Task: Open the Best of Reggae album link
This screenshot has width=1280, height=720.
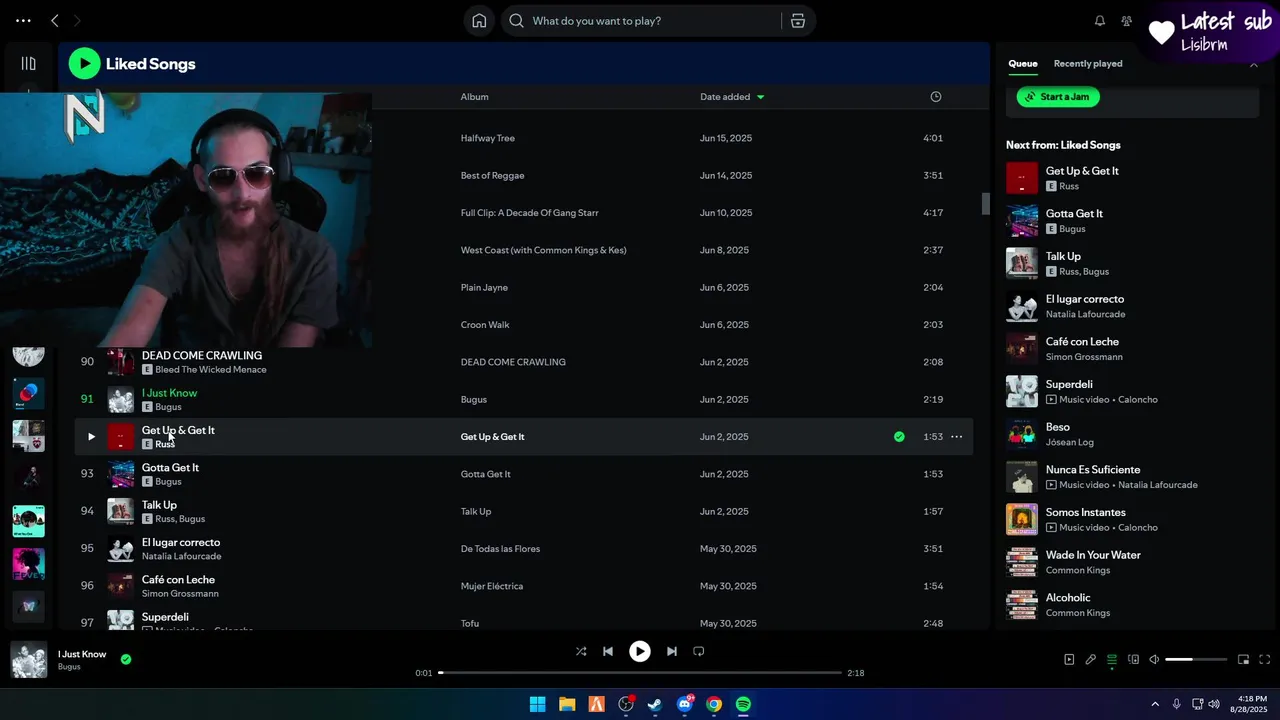Action: pyautogui.click(x=493, y=176)
